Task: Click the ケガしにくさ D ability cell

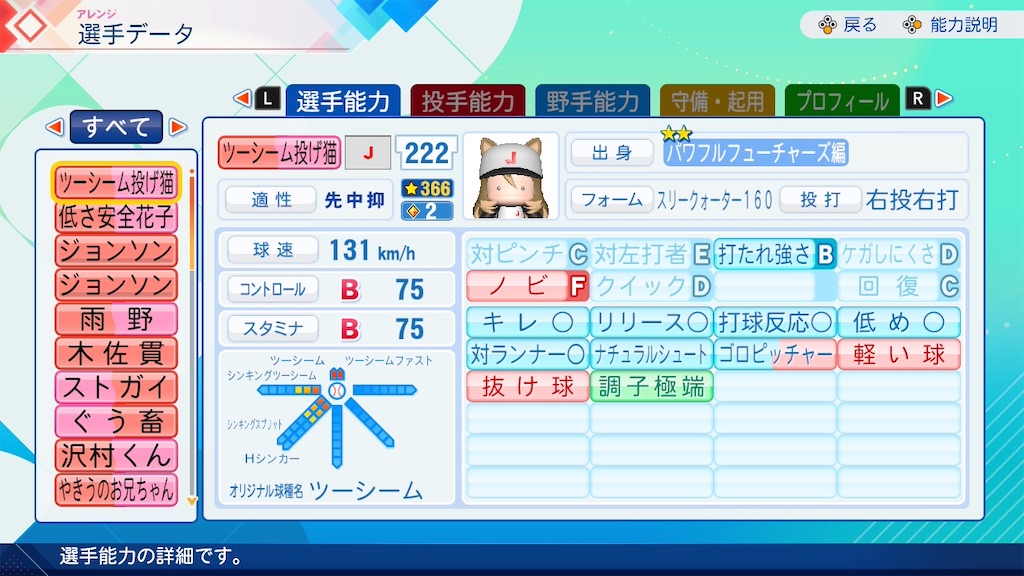Action: tap(899, 253)
